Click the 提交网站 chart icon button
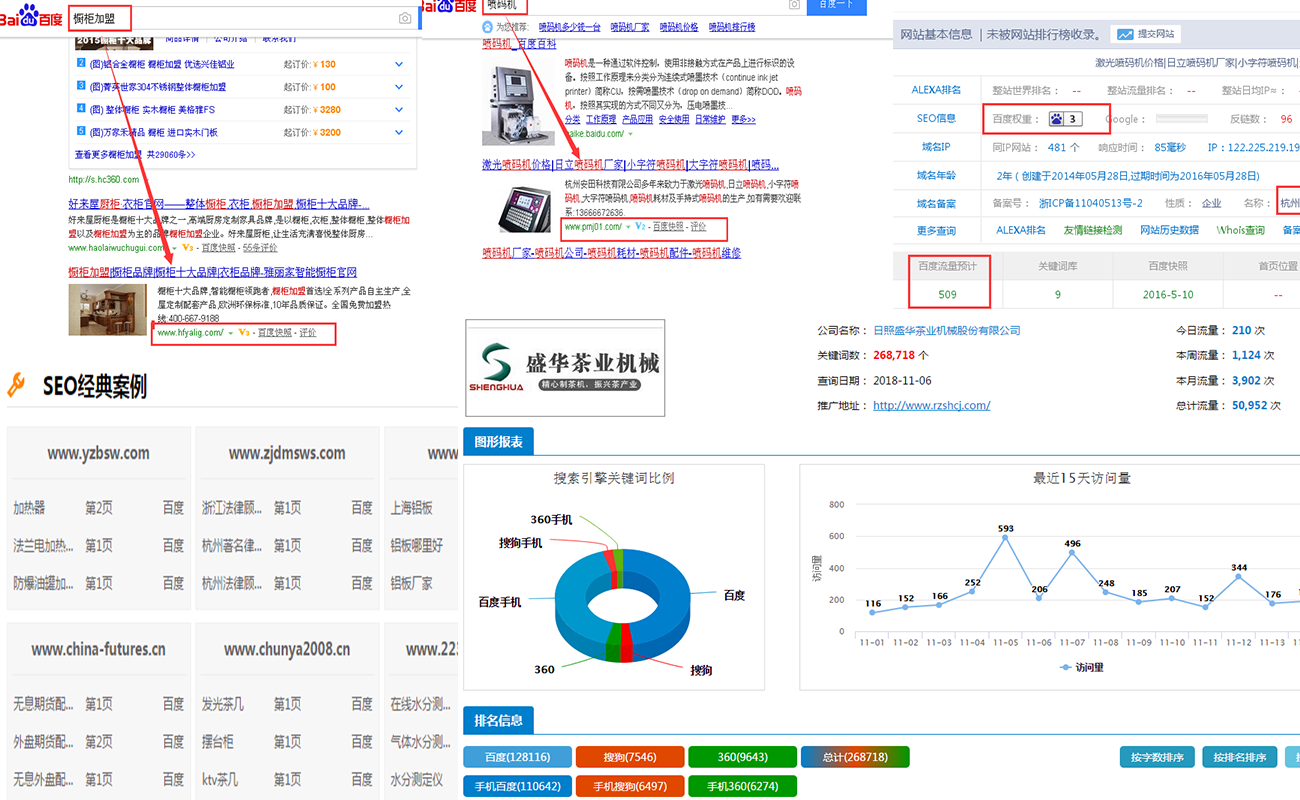 pos(1146,34)
